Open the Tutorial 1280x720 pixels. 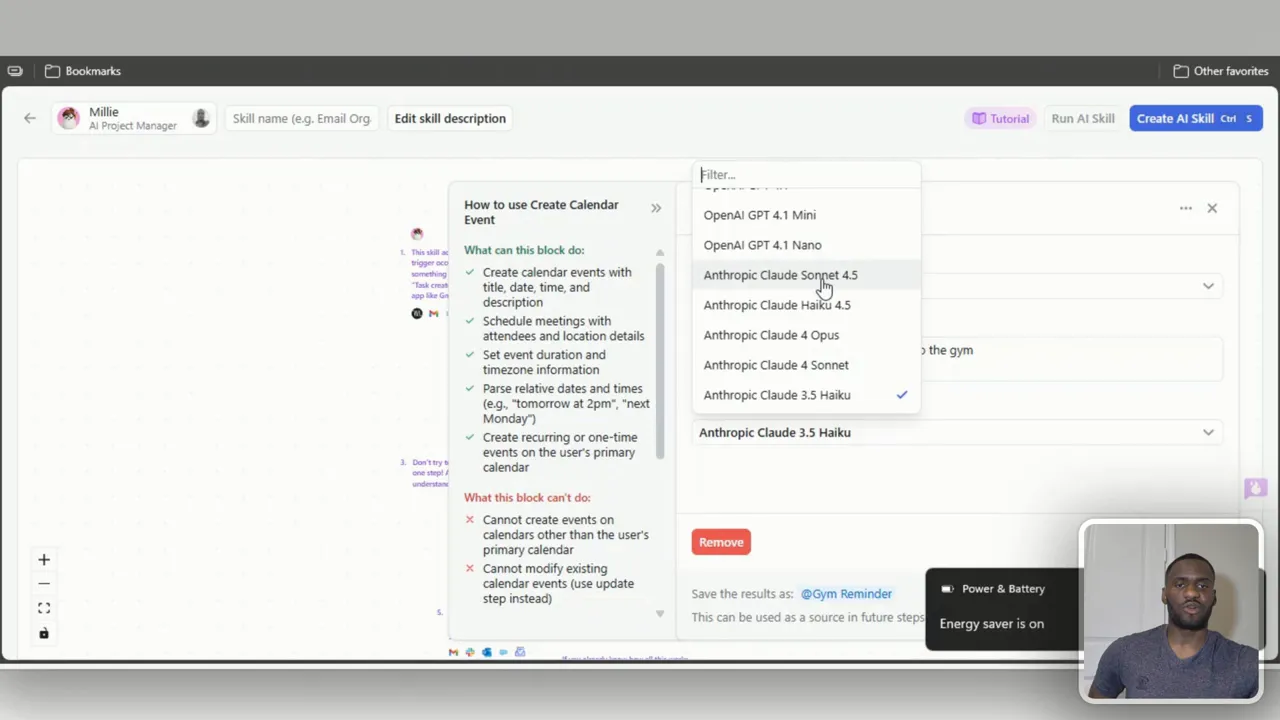coord(1000,118)
